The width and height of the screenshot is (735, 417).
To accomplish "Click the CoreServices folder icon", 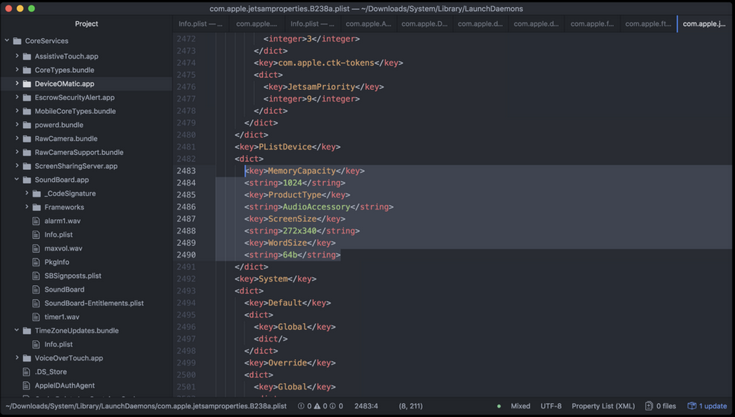I will tap(17, 41).
